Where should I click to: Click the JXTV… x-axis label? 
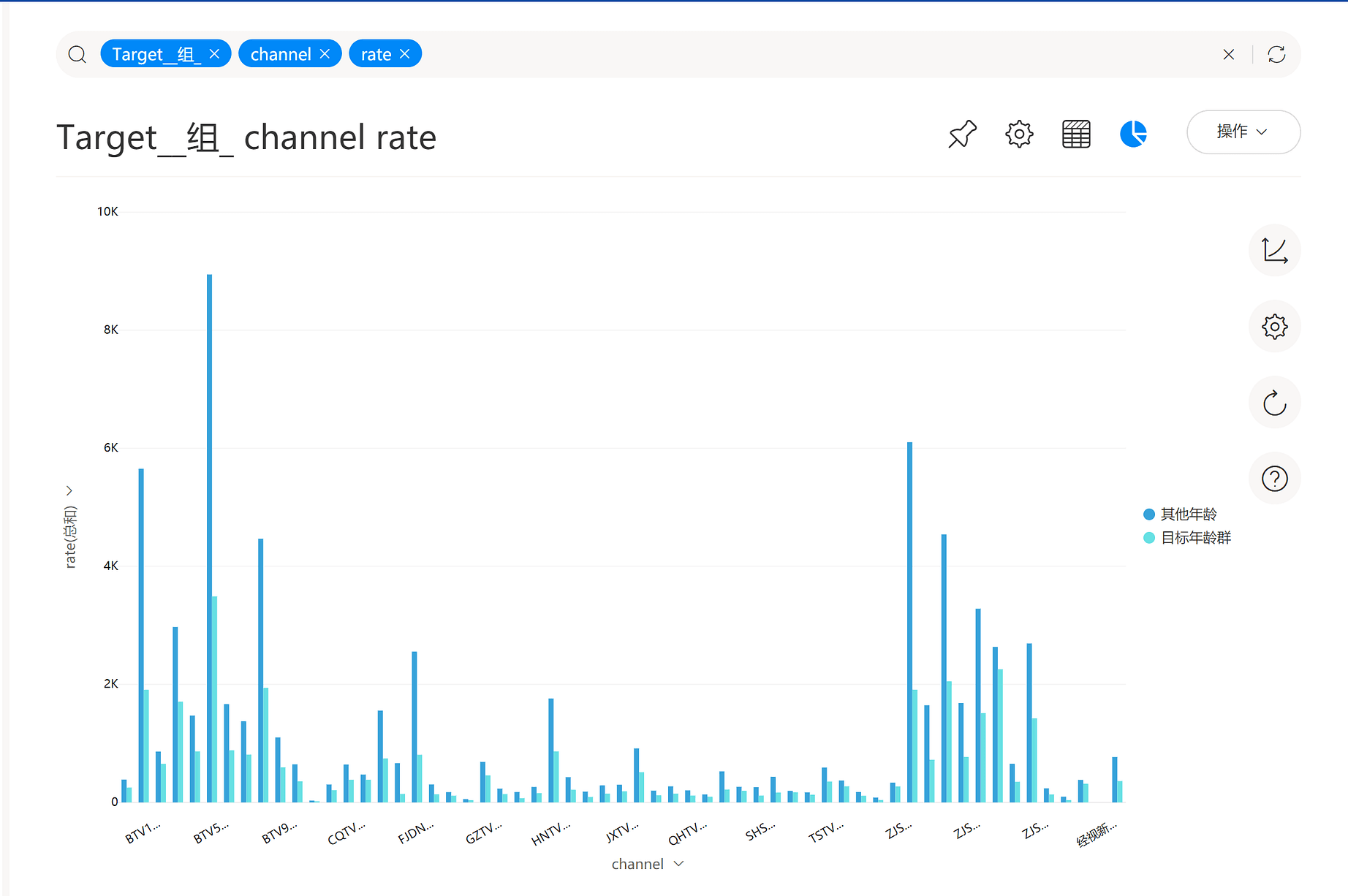pyautogui.click(x=621, y=832)
